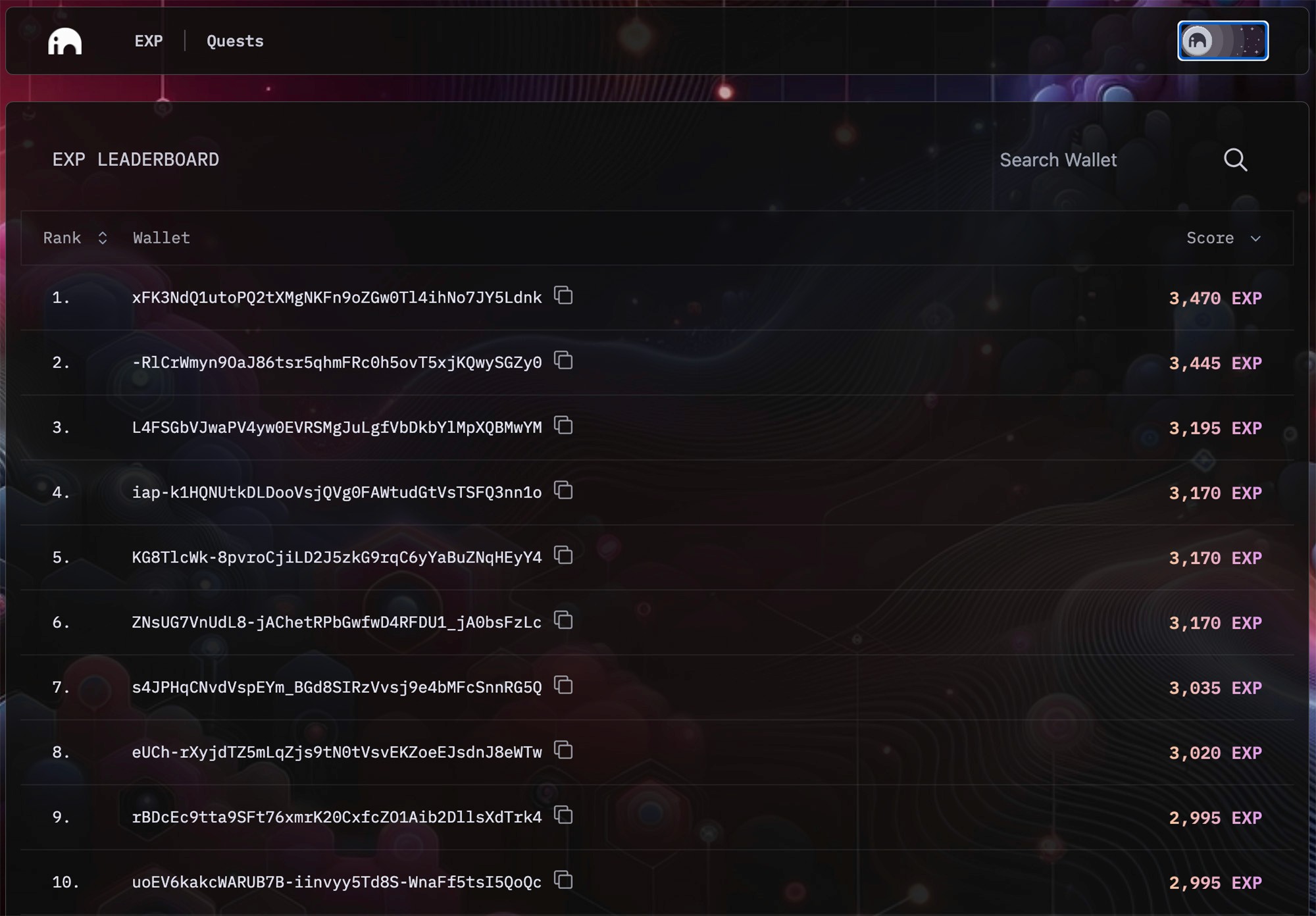Image resolution: width=1316 pixels, height=916 pixels.
Task: Copy wallet address starting with iap-k1HQ
Action: pyautogui.click(x=563, y=491)
